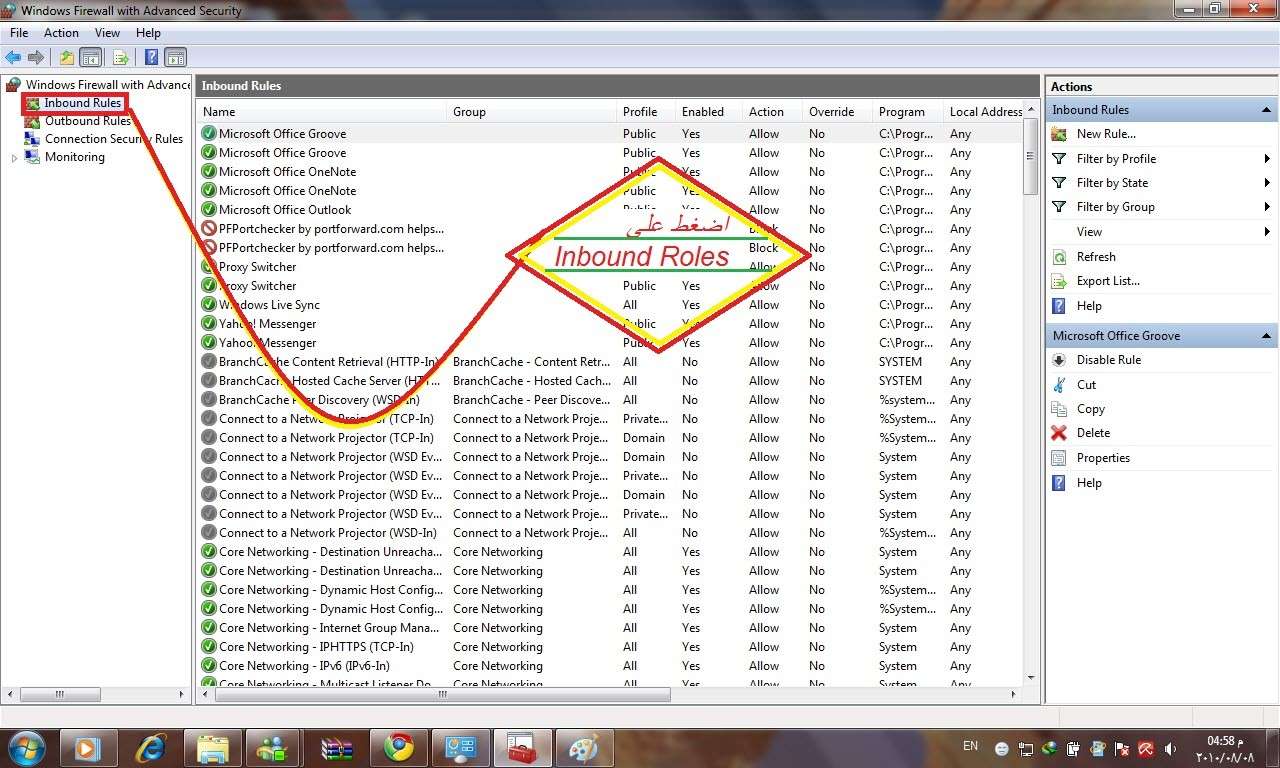Image resolution: width=1280 pixels, height=768 pixels.
Task: Open Google Chrome from the taskbar
Action: [399, 747]
